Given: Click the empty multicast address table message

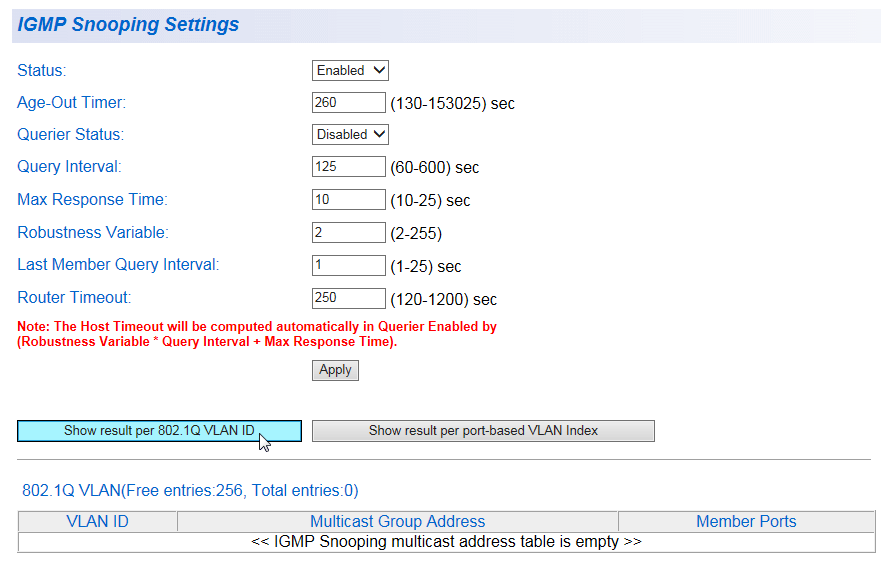Looking at the screenshot, I should [446, 542].
